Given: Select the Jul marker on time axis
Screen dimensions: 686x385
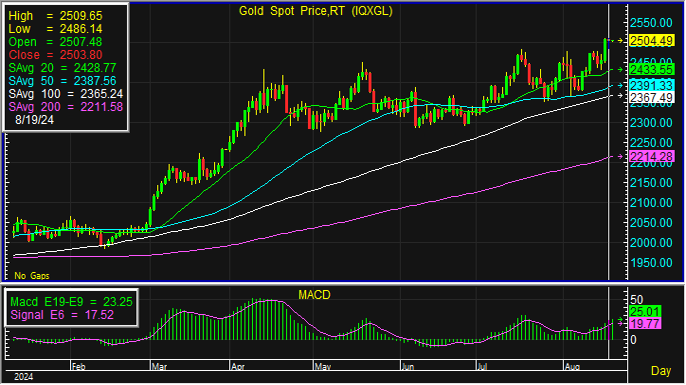Looking at the screenshot, I should tap(482, 367).
